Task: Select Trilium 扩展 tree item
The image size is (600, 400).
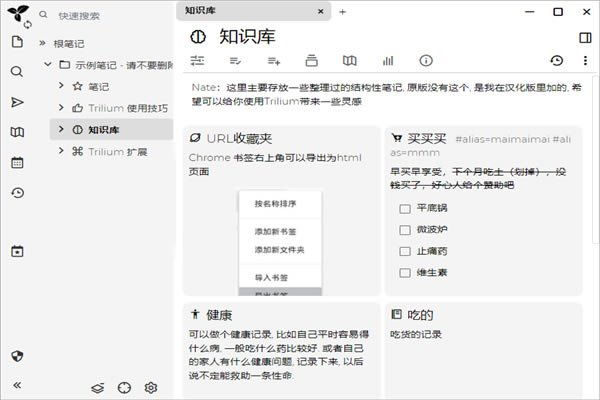Action: point(118,152)
